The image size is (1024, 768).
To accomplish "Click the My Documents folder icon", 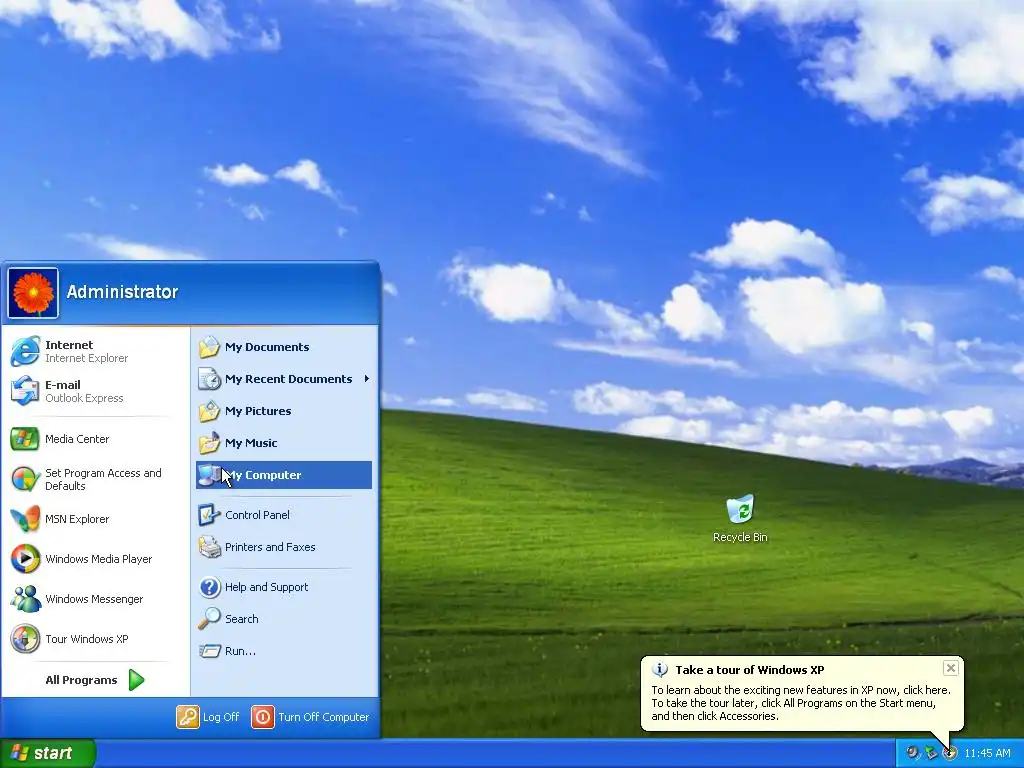I will pyautogui.click(x=210, y=347).
